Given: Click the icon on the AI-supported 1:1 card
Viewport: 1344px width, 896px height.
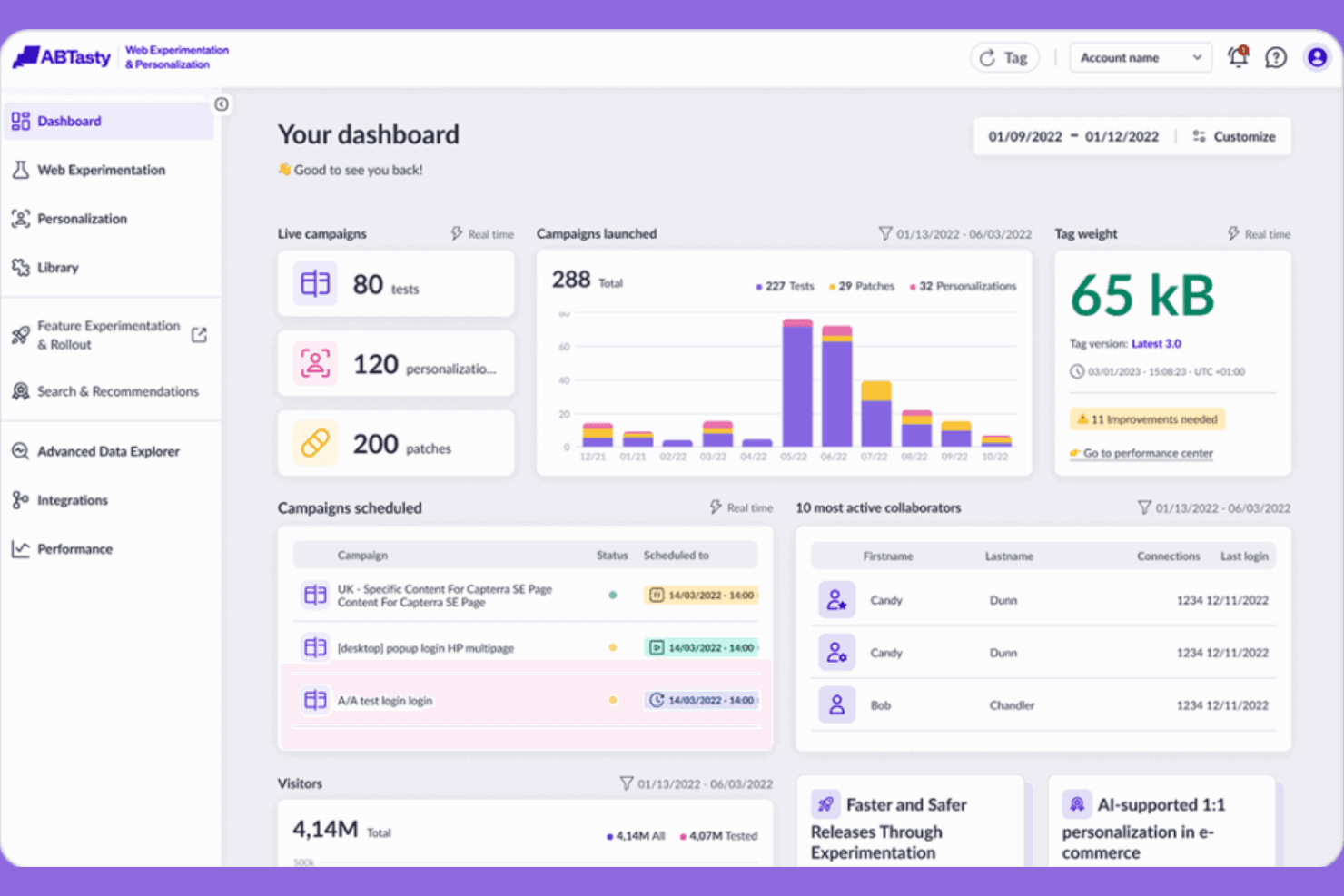Looking at the screenshot, I should coord(1076,804).
